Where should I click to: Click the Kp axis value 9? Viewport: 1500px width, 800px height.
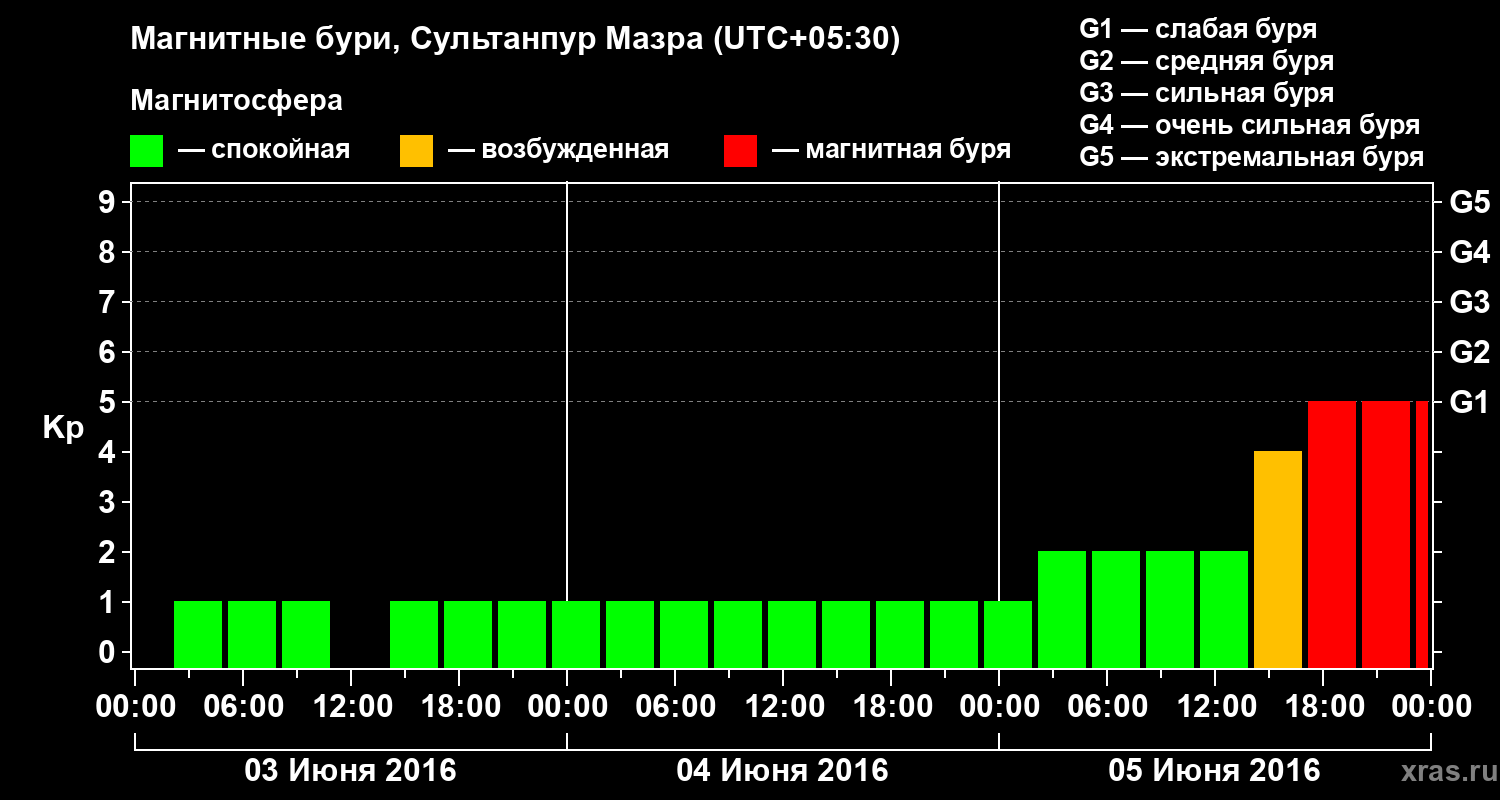pos(109,202)
